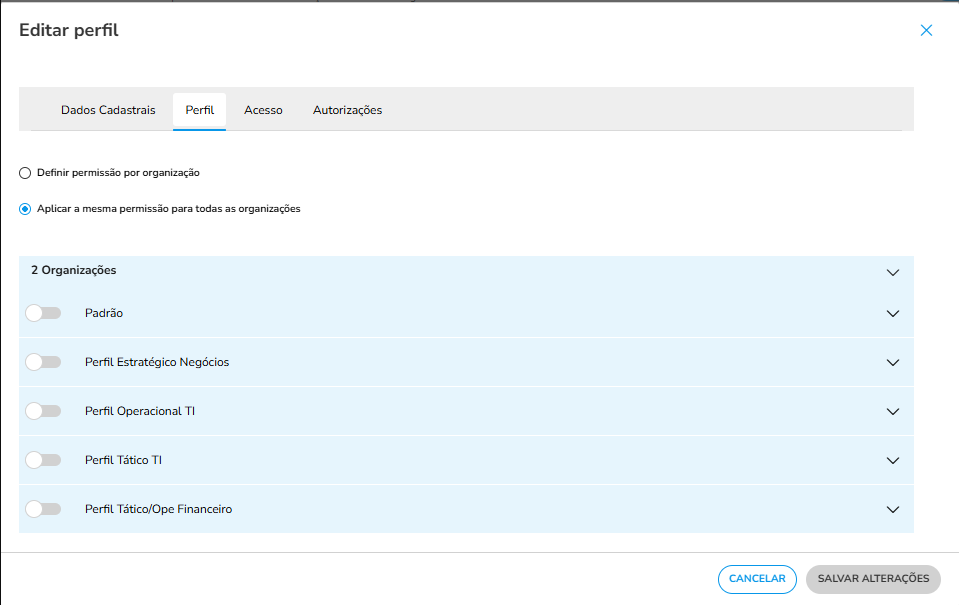Click the CANCELAR button
959x605 pixels.
pos(757,579)
